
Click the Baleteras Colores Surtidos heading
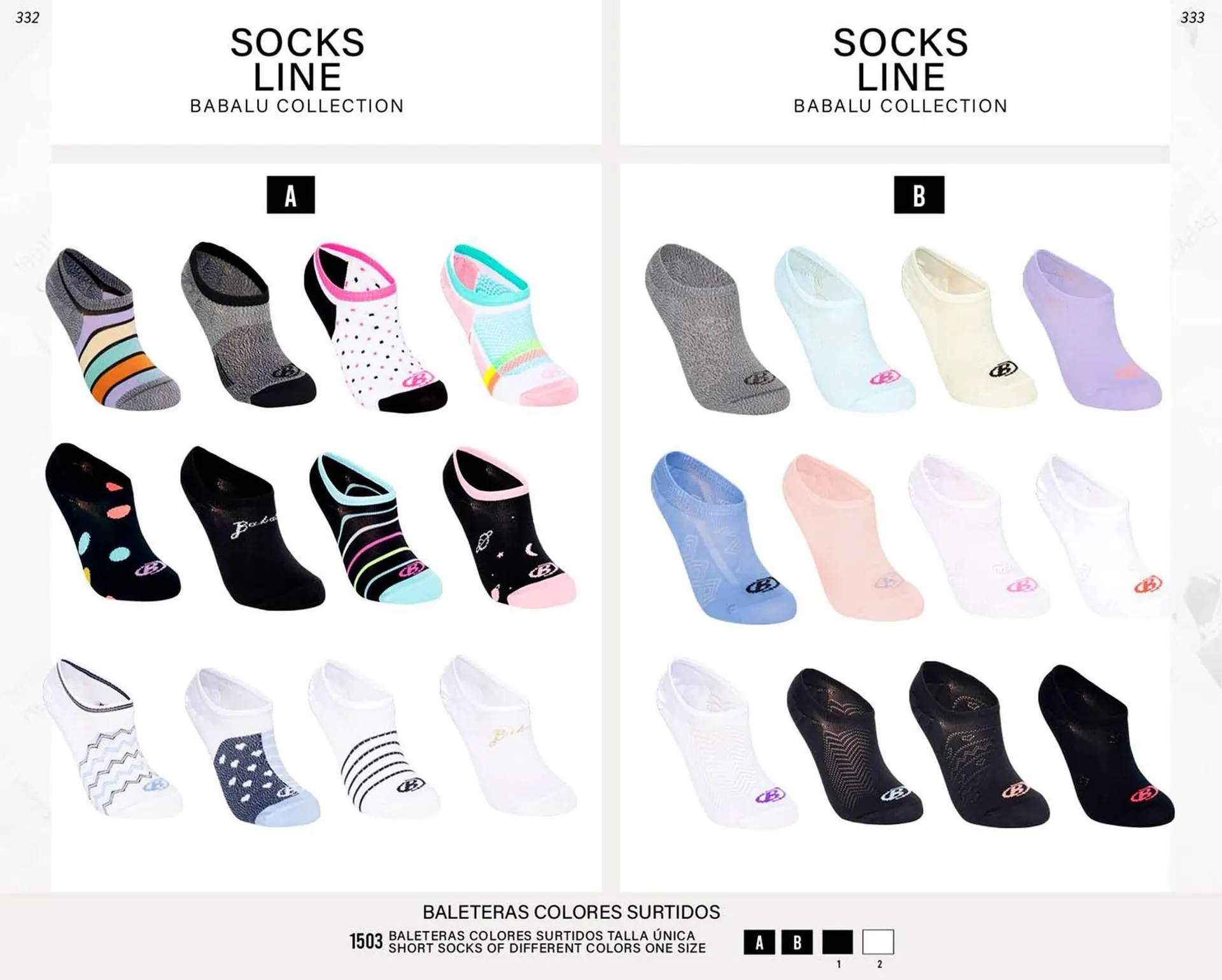(572, 912)
